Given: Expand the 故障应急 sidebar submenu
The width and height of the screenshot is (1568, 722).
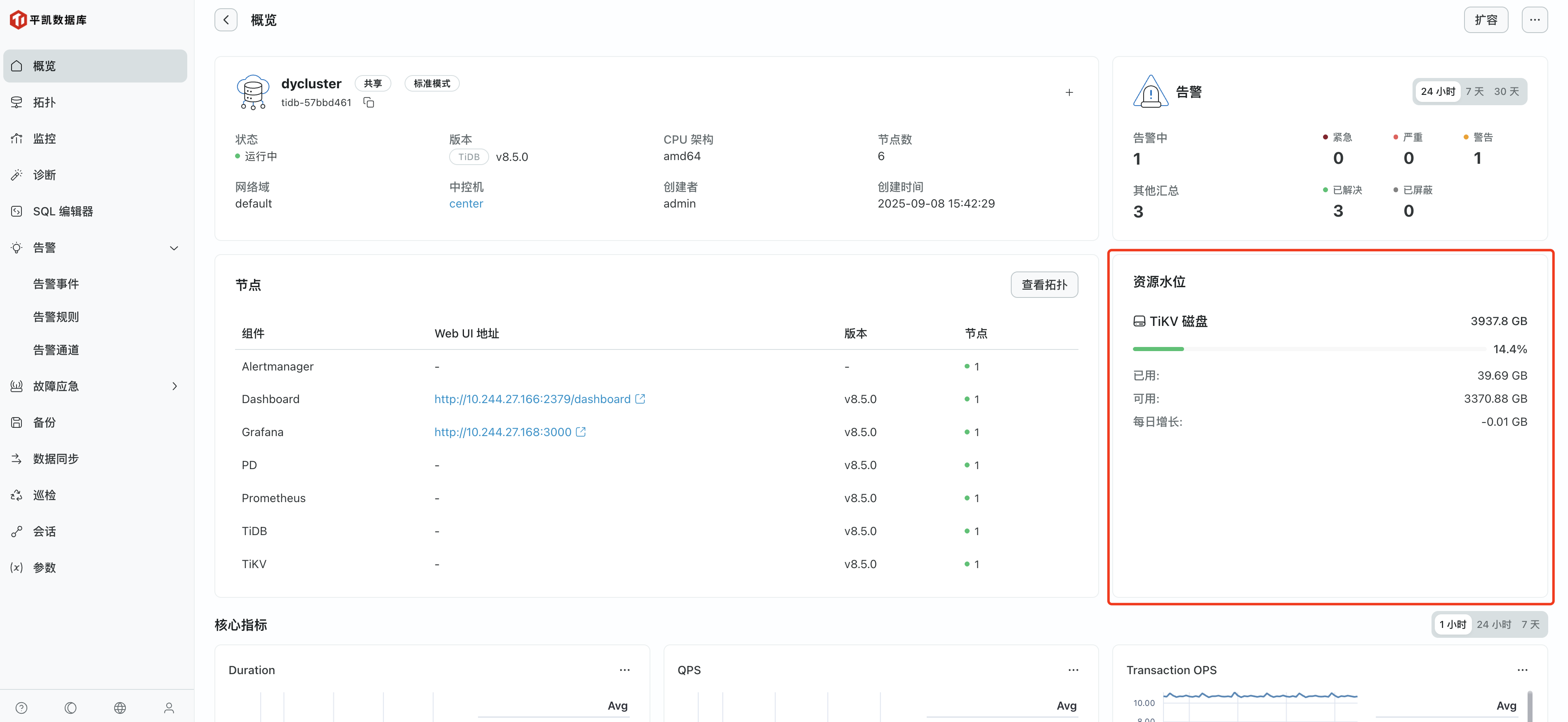Looking at the screenshot, I should coord(174,386).
